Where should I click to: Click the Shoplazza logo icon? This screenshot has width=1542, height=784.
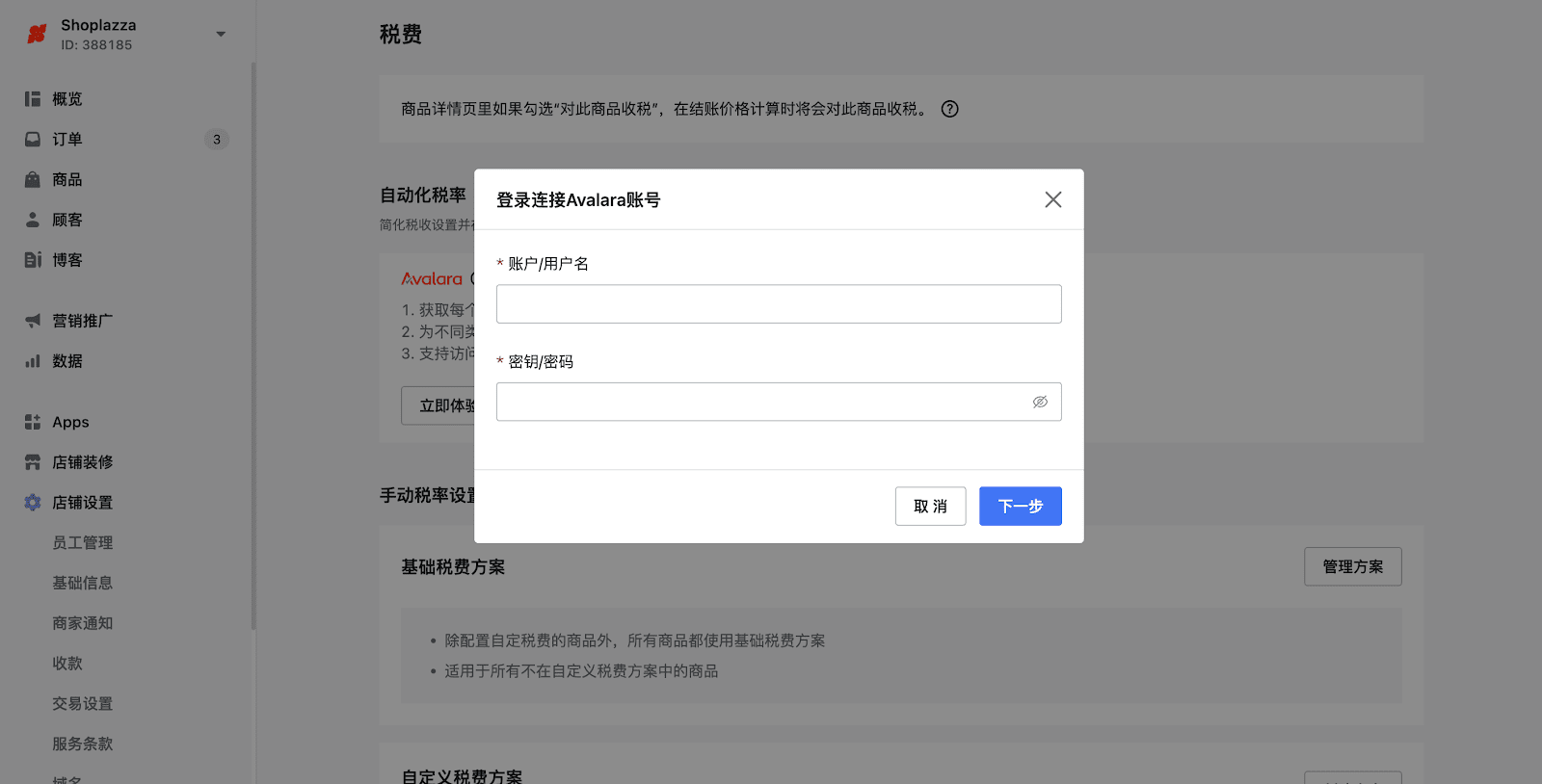[37, 35]
